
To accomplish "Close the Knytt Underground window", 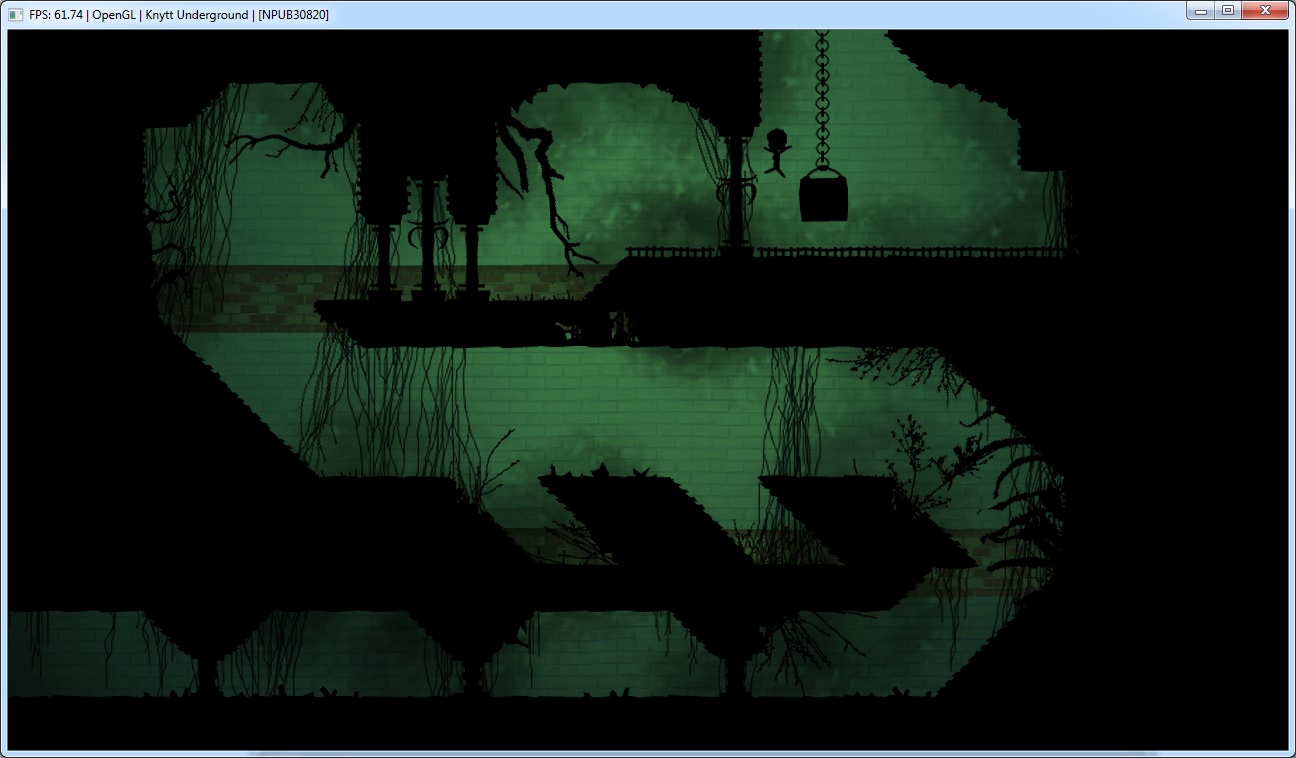I will point(1265,10).
